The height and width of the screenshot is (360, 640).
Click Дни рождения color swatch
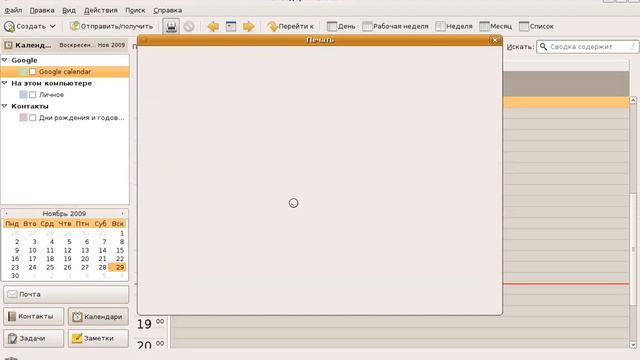[x=23, y=118]
